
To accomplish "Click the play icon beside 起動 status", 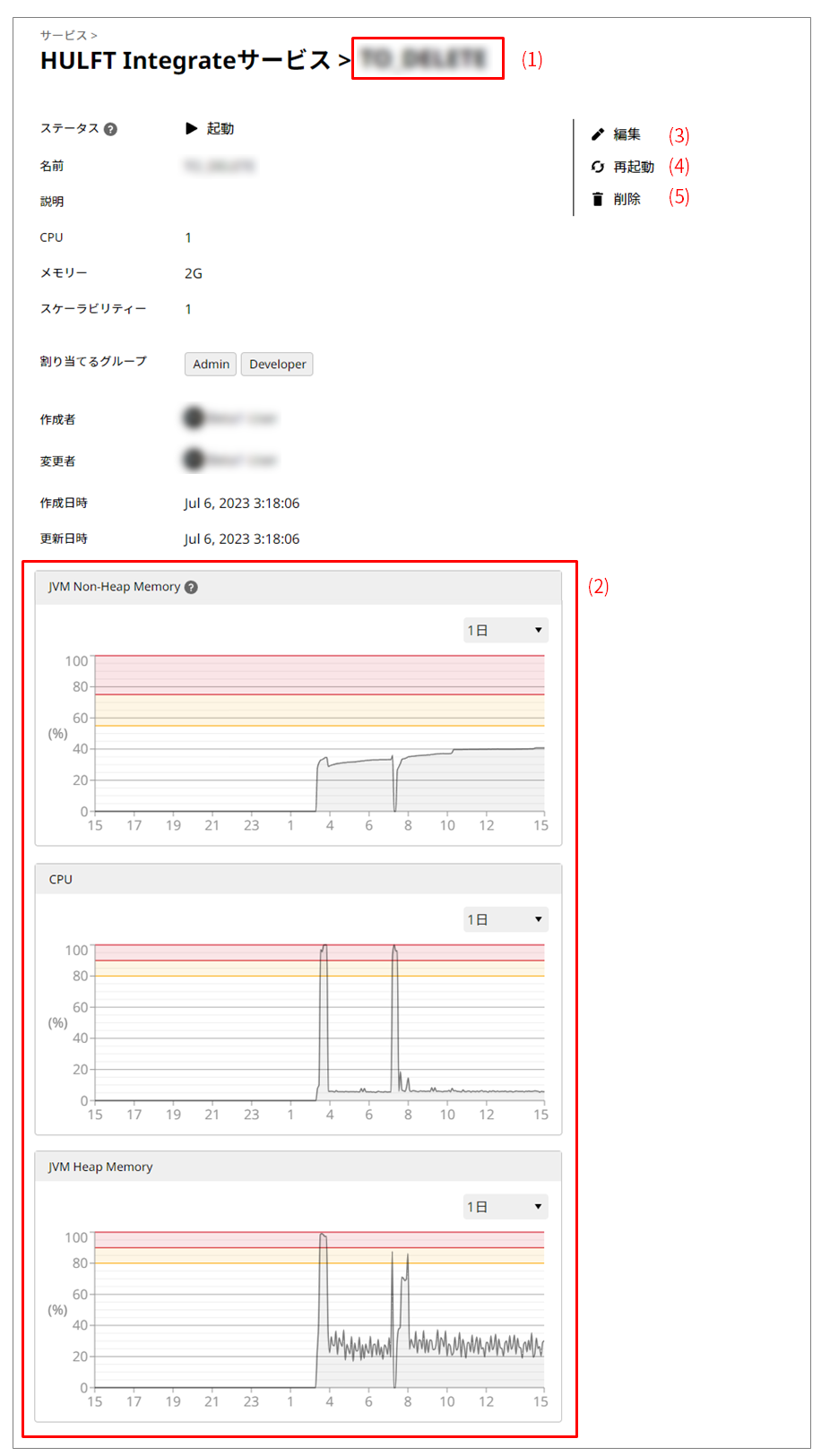I will [191, 128].
